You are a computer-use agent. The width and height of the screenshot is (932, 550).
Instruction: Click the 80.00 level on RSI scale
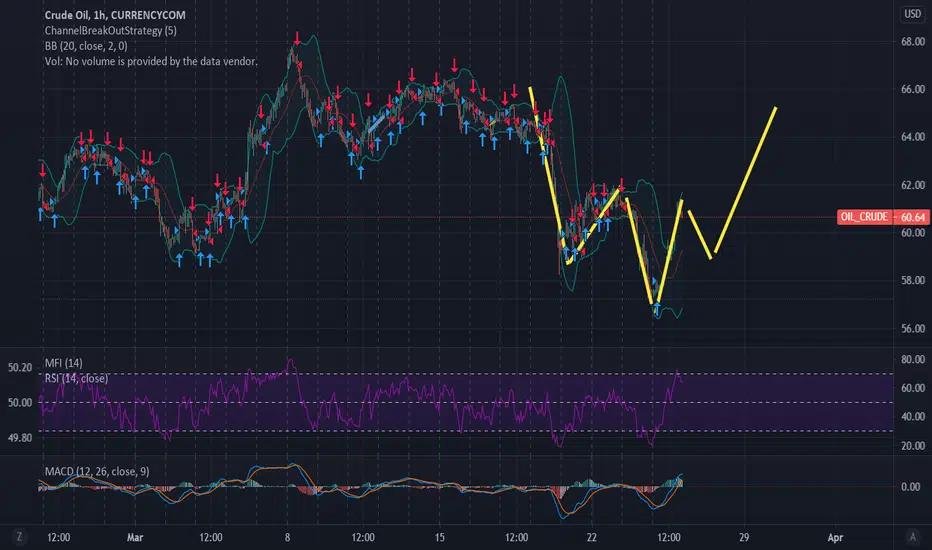913,359
